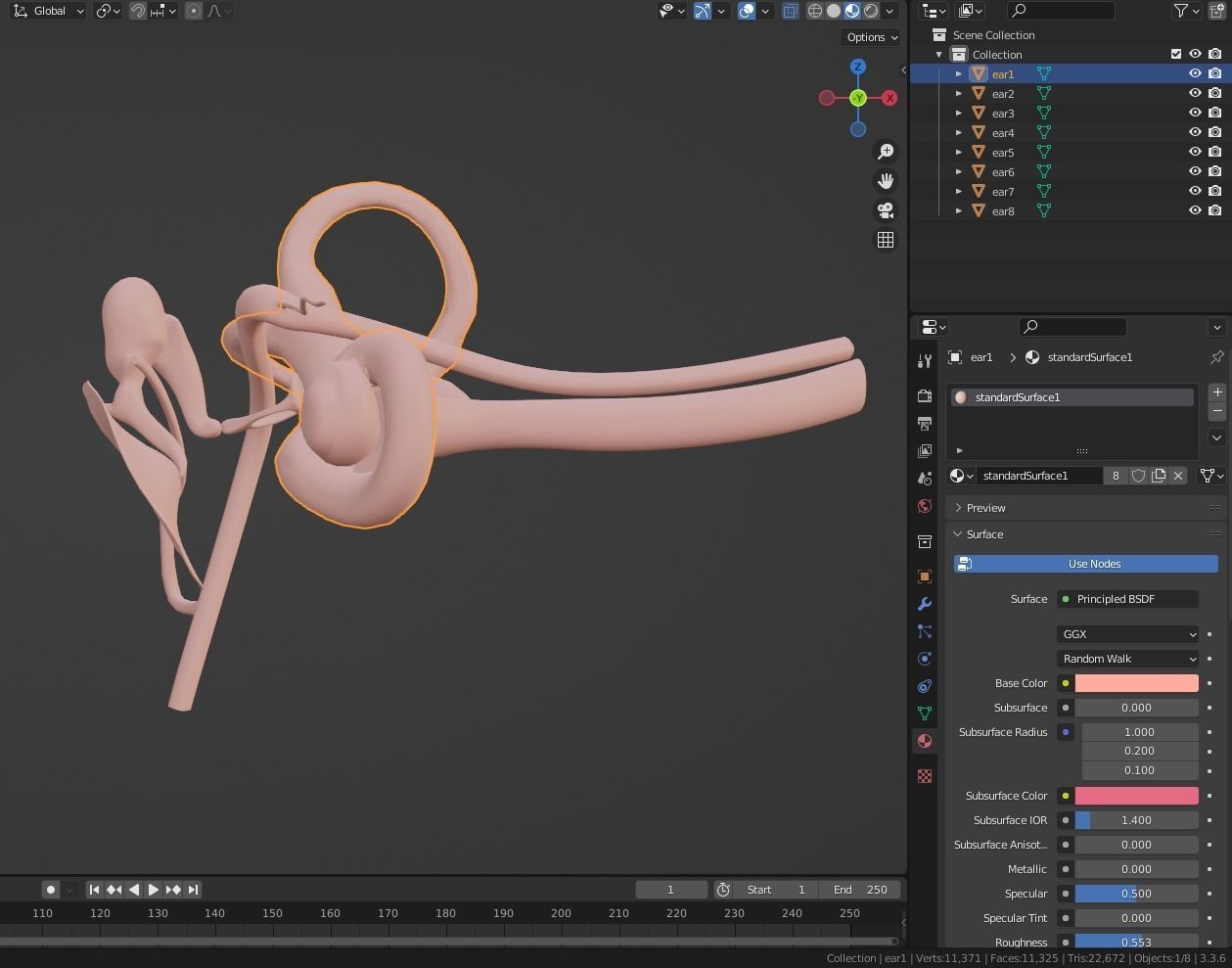This screenshot has height=968, width=1232.
Task: Open the Modifiers wrench tab
Action: (x=925, y=604)
